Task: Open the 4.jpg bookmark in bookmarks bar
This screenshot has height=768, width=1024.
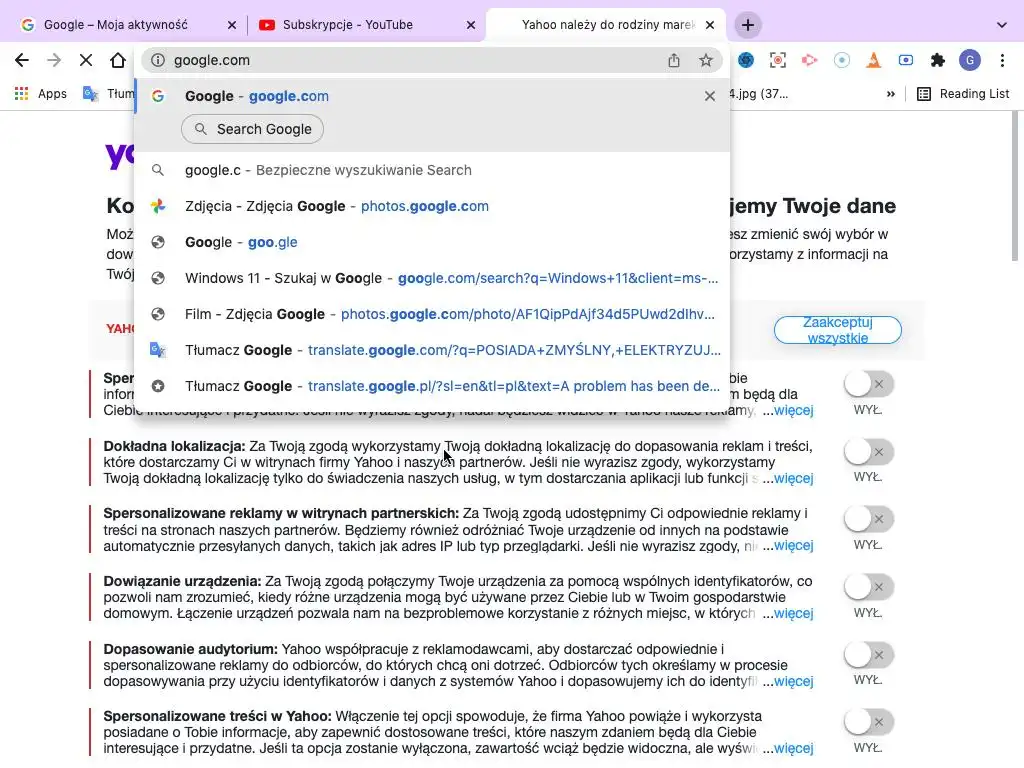Action: tap(758, 94)
